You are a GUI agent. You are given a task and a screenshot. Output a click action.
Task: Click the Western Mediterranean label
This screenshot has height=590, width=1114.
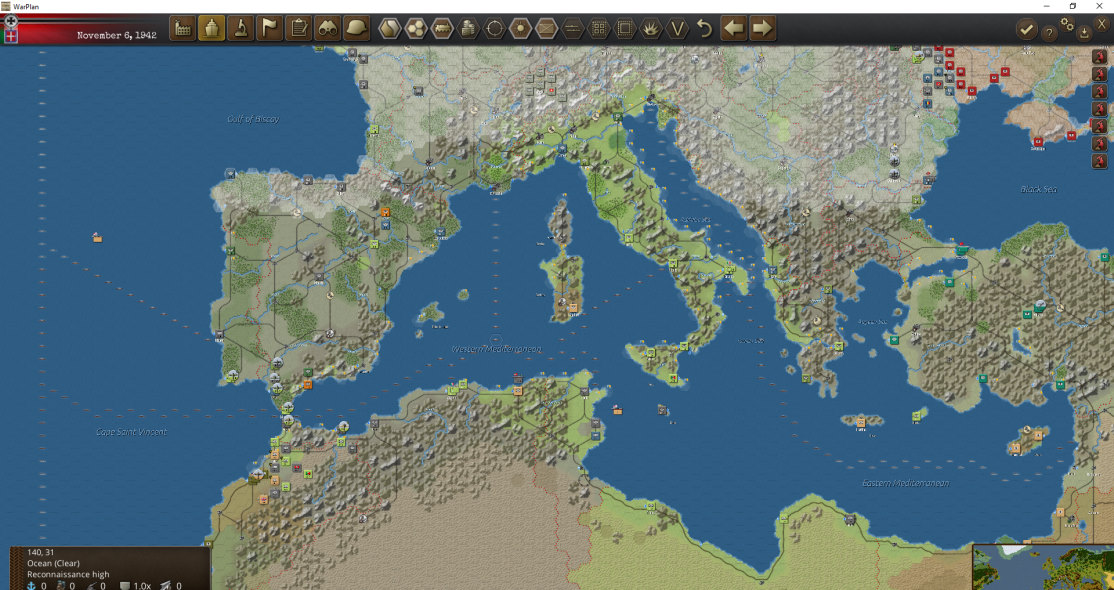497,349
